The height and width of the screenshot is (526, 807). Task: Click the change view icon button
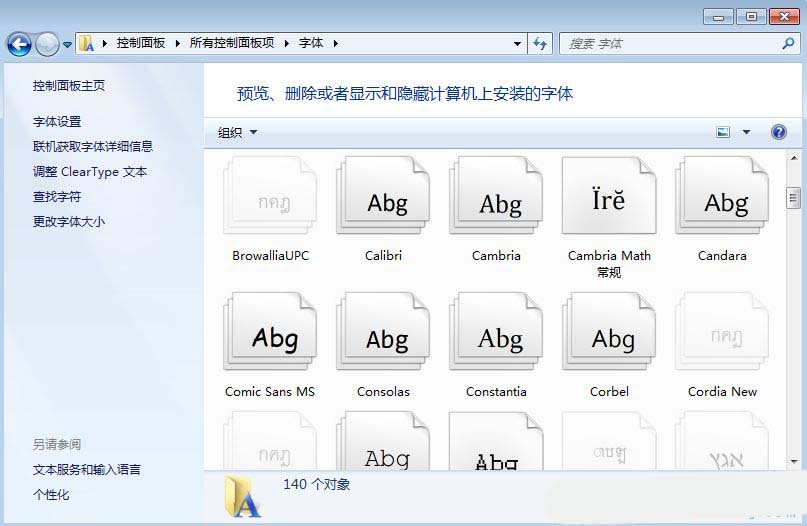[x=723, y=132]
